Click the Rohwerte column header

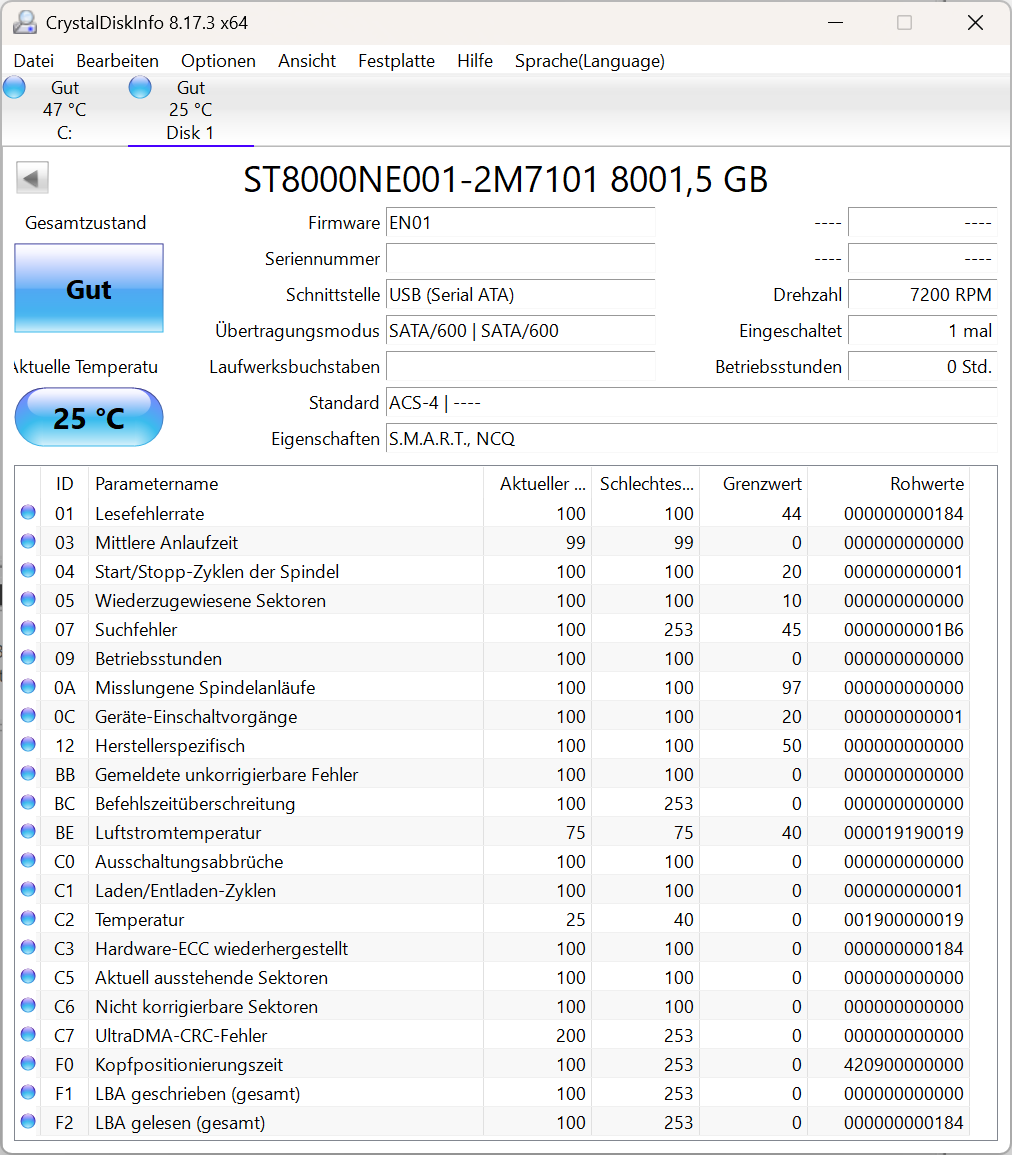pyautogui.click(x=888, y=484)
